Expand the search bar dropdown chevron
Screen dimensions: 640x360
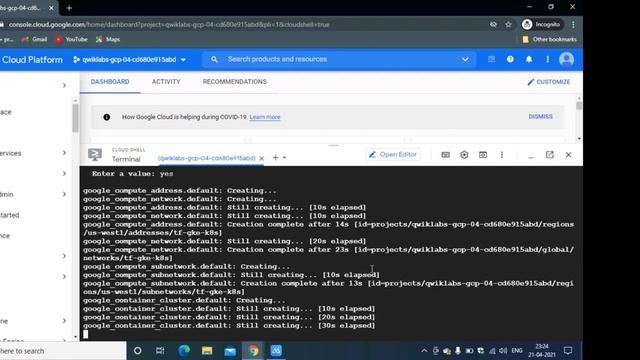tap(465, 60)
